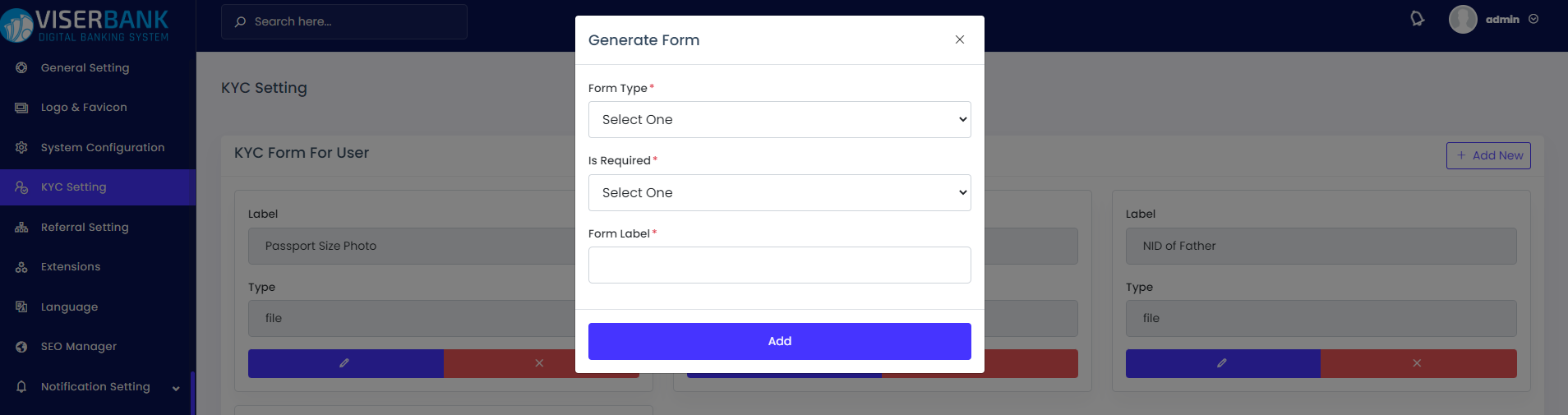Open KYC Setting menu item
This screenshot has width=1568, height=415.
coord(74,187)
